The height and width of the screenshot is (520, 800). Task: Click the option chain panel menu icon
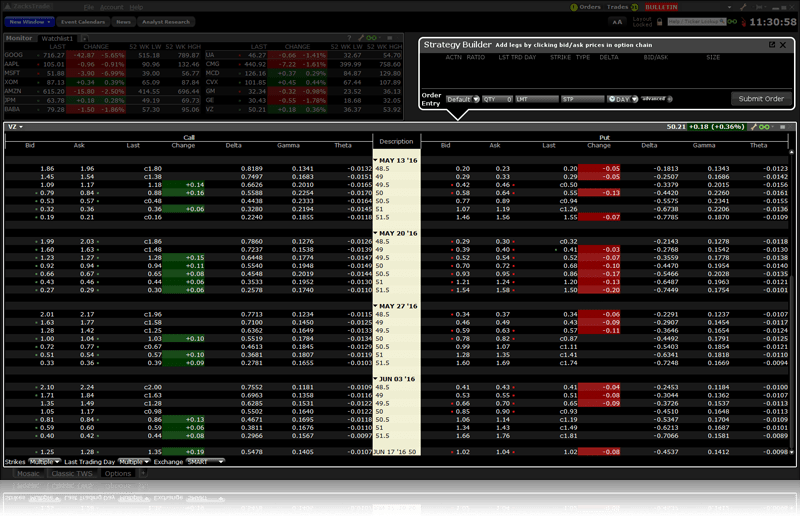[x=782, y=127]
